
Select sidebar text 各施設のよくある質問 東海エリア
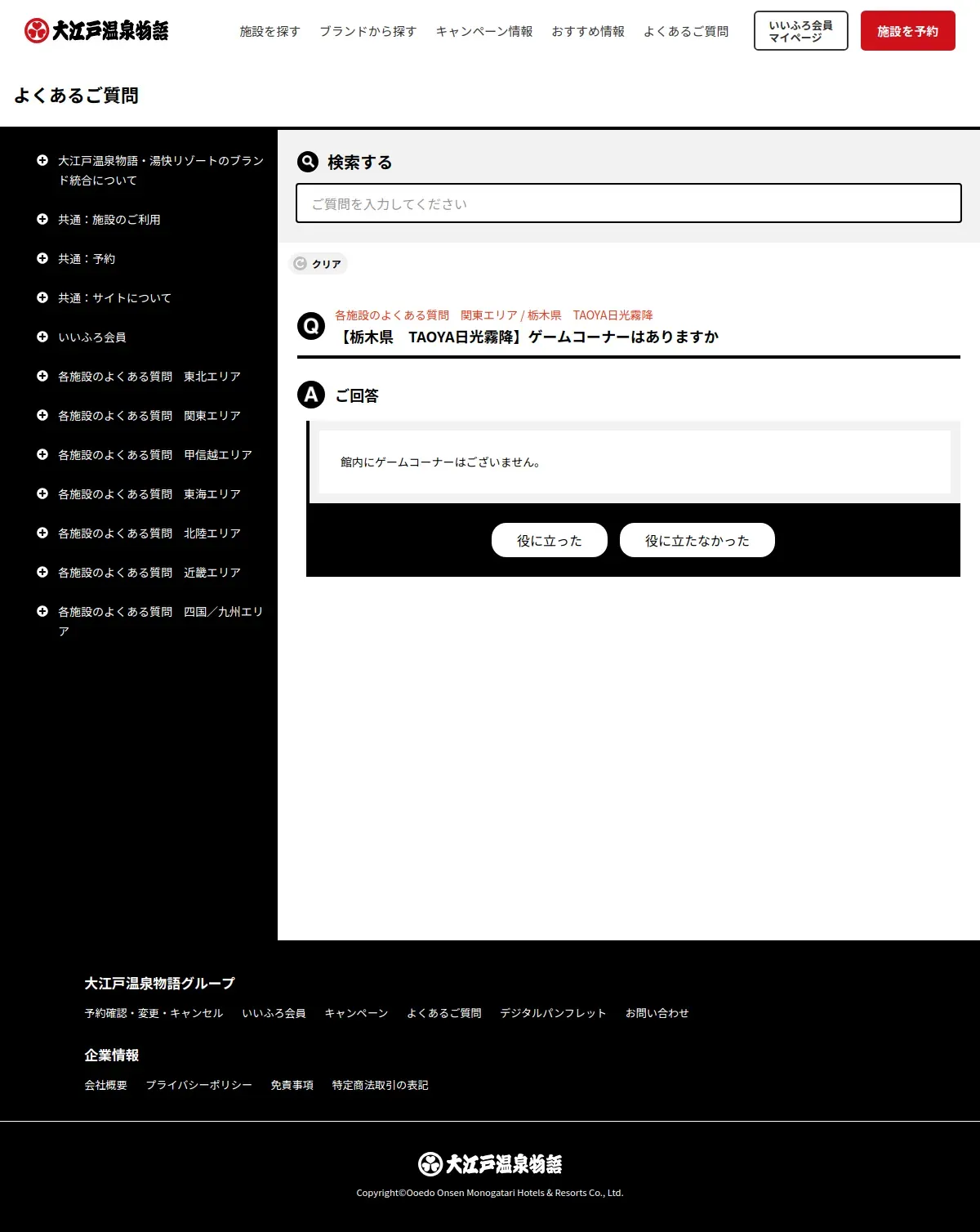[x=149, y=493]
